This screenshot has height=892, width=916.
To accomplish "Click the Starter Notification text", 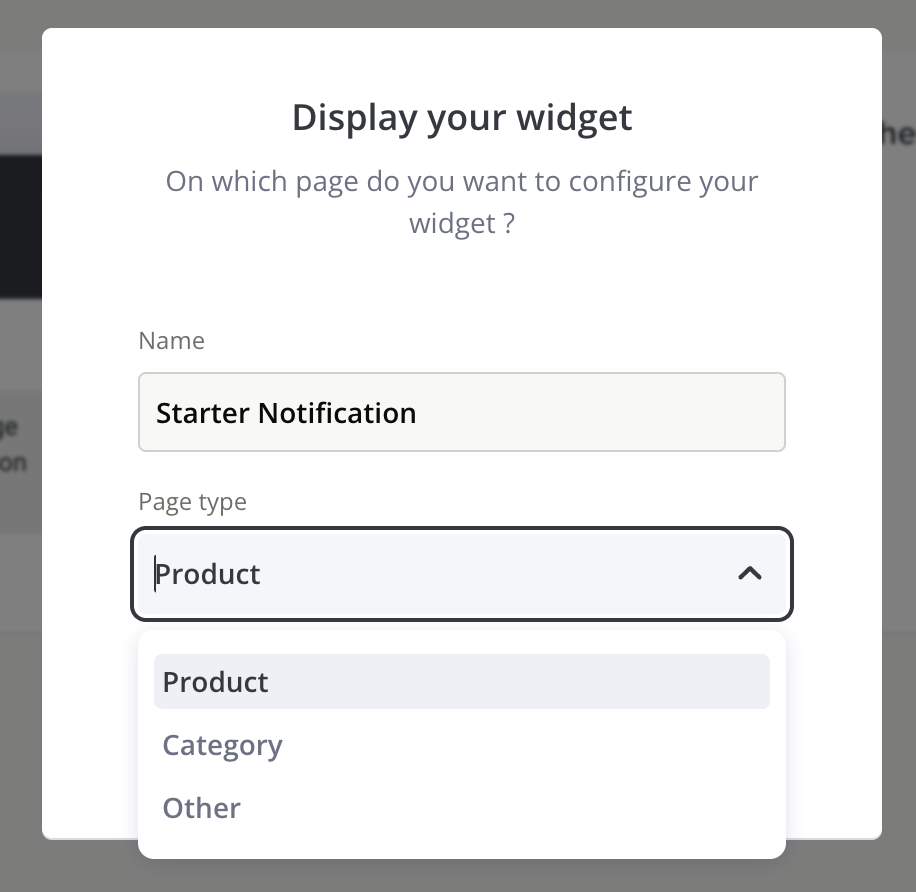I will (286, 412).
